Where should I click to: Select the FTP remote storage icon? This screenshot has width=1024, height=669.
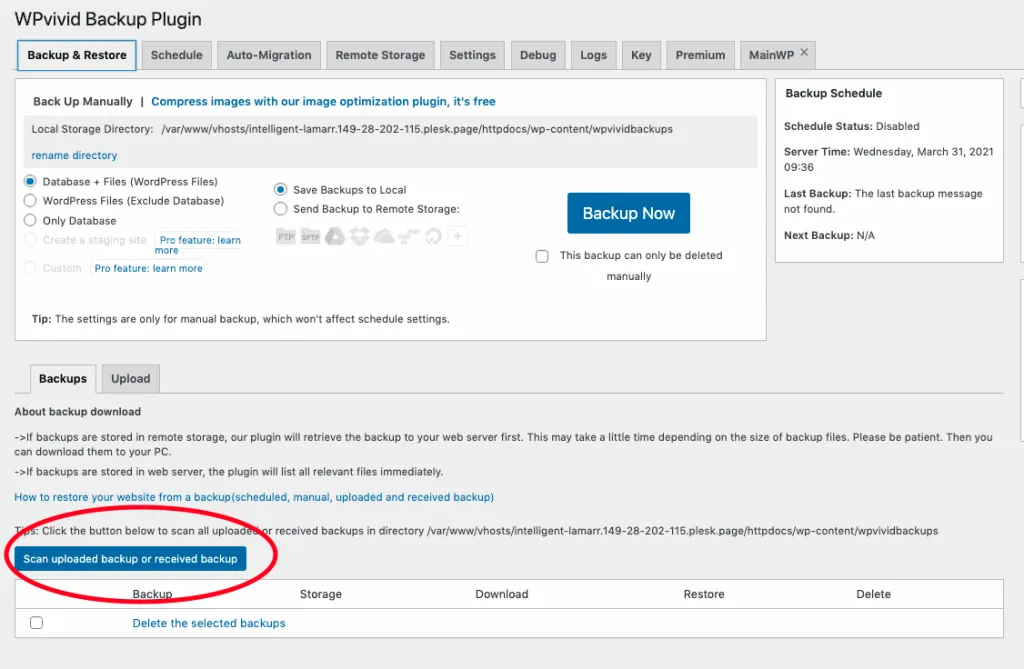click(x=287, y=236)
